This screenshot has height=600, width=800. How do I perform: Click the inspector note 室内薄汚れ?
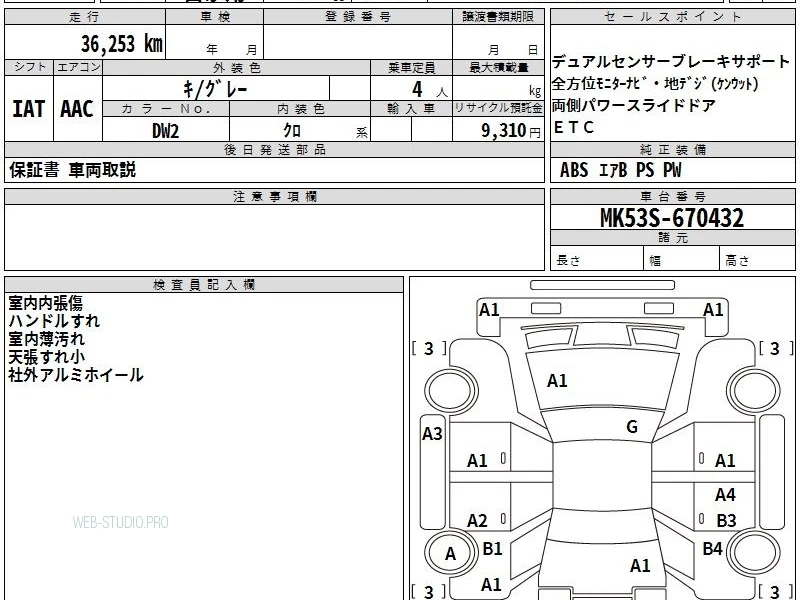(46, 339)
